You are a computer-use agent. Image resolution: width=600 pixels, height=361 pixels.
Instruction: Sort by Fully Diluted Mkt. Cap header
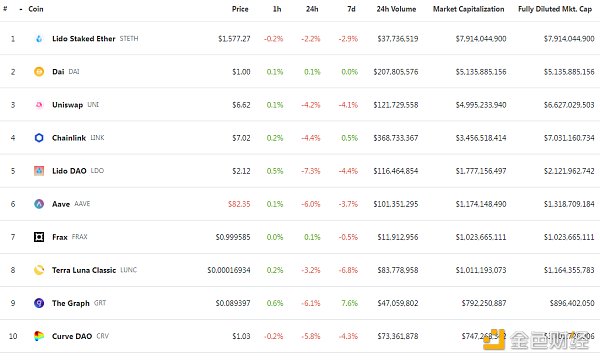pyautogui.click(x=555, y=9)
